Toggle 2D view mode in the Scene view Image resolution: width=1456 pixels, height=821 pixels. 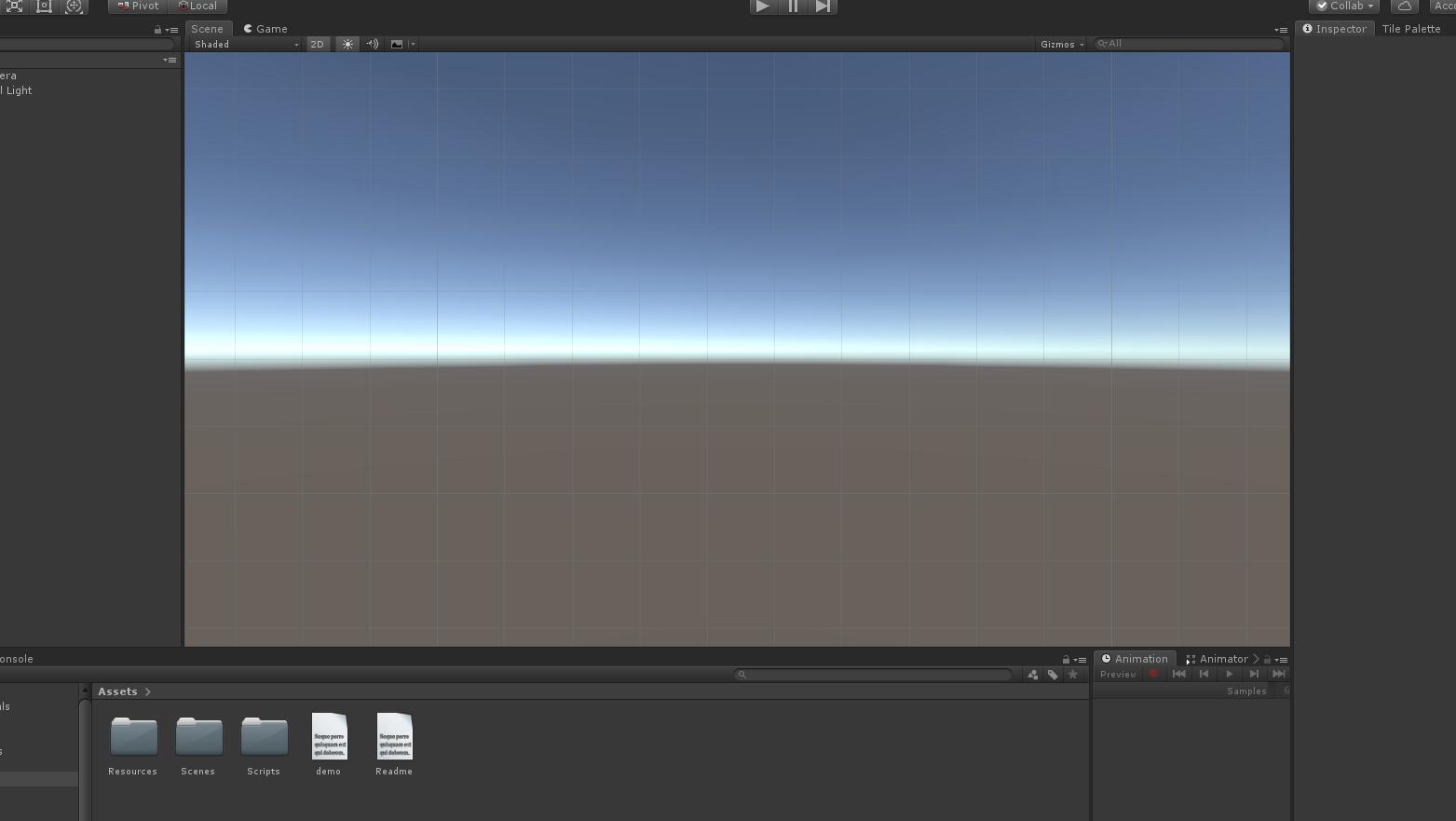click(x=318, y=44)
